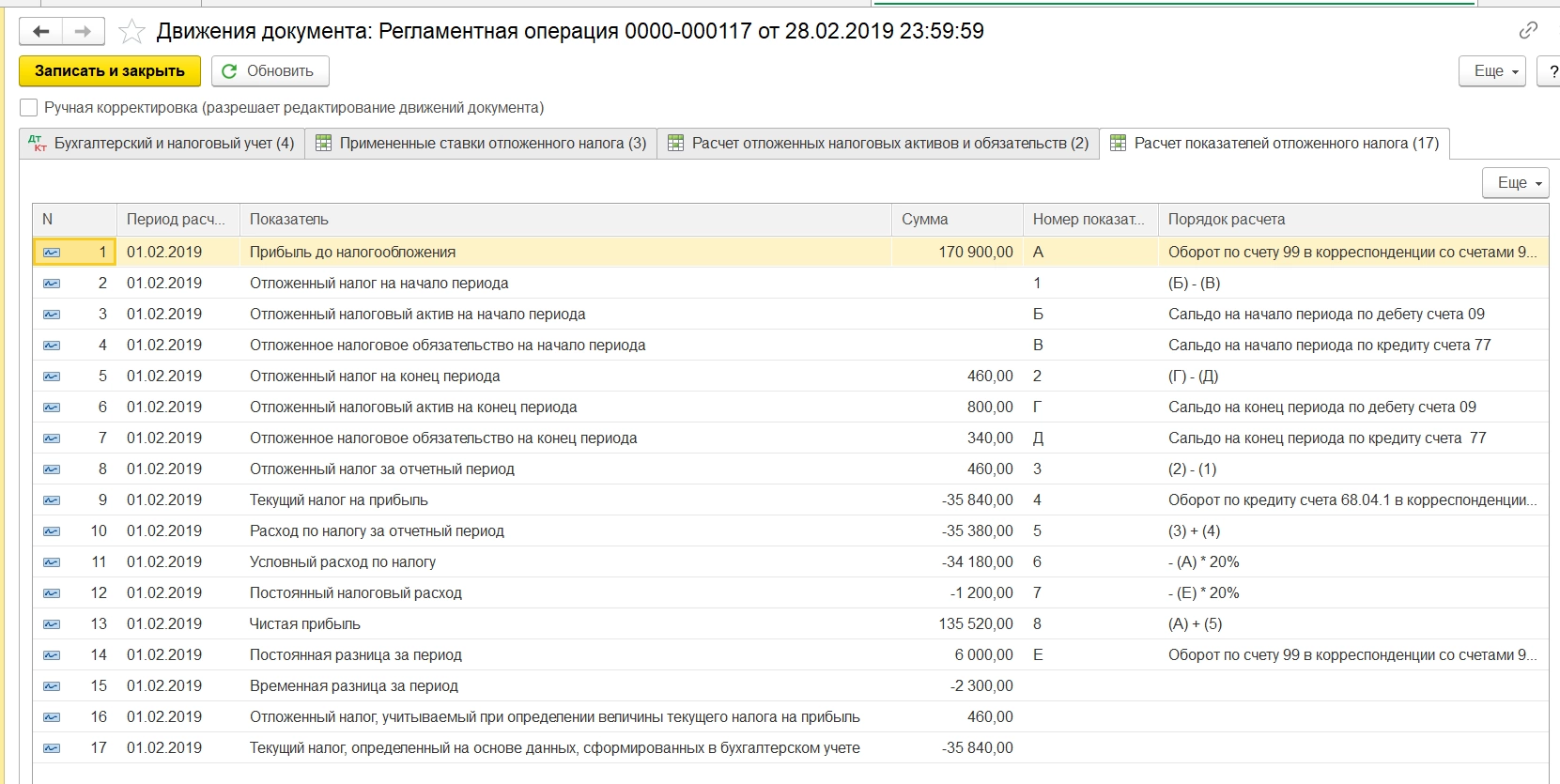Viewport: 1560px width, 784px height.
Task: Click the Показатель column header
Action: (x=564, y=220)
